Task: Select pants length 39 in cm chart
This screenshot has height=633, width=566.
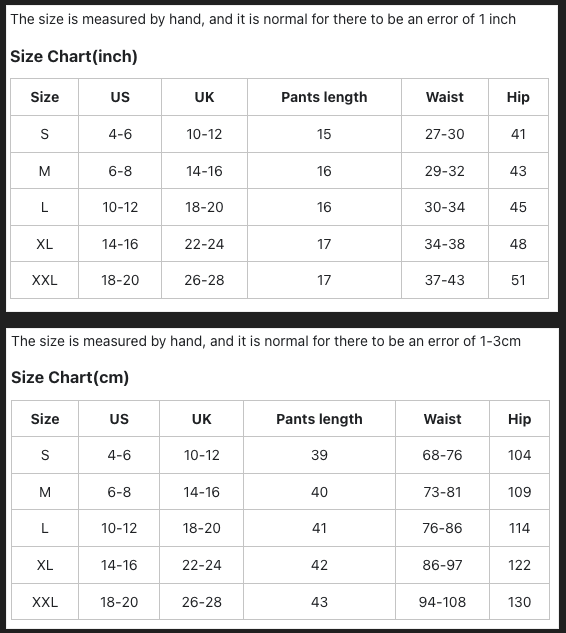Action: [319, 455]
